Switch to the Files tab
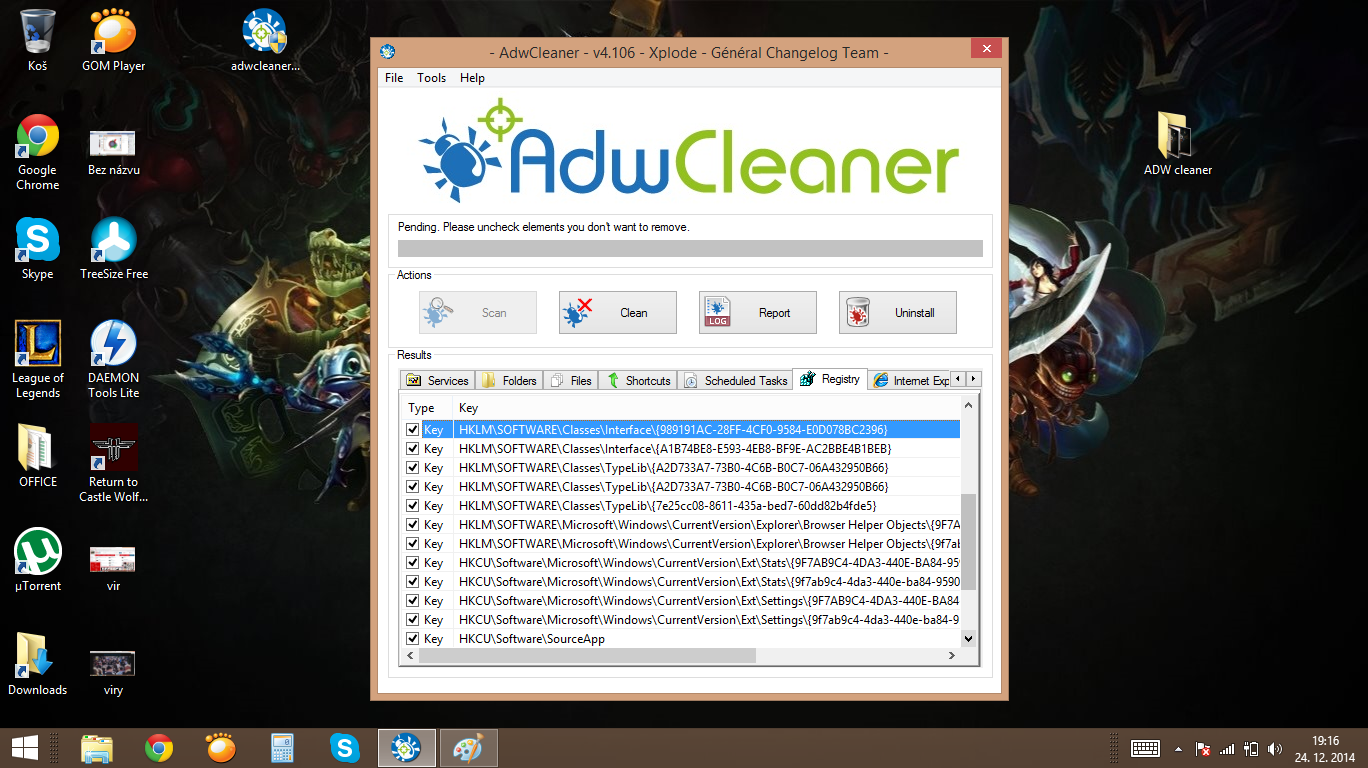The image size is (1368, 768). point(572,380)
